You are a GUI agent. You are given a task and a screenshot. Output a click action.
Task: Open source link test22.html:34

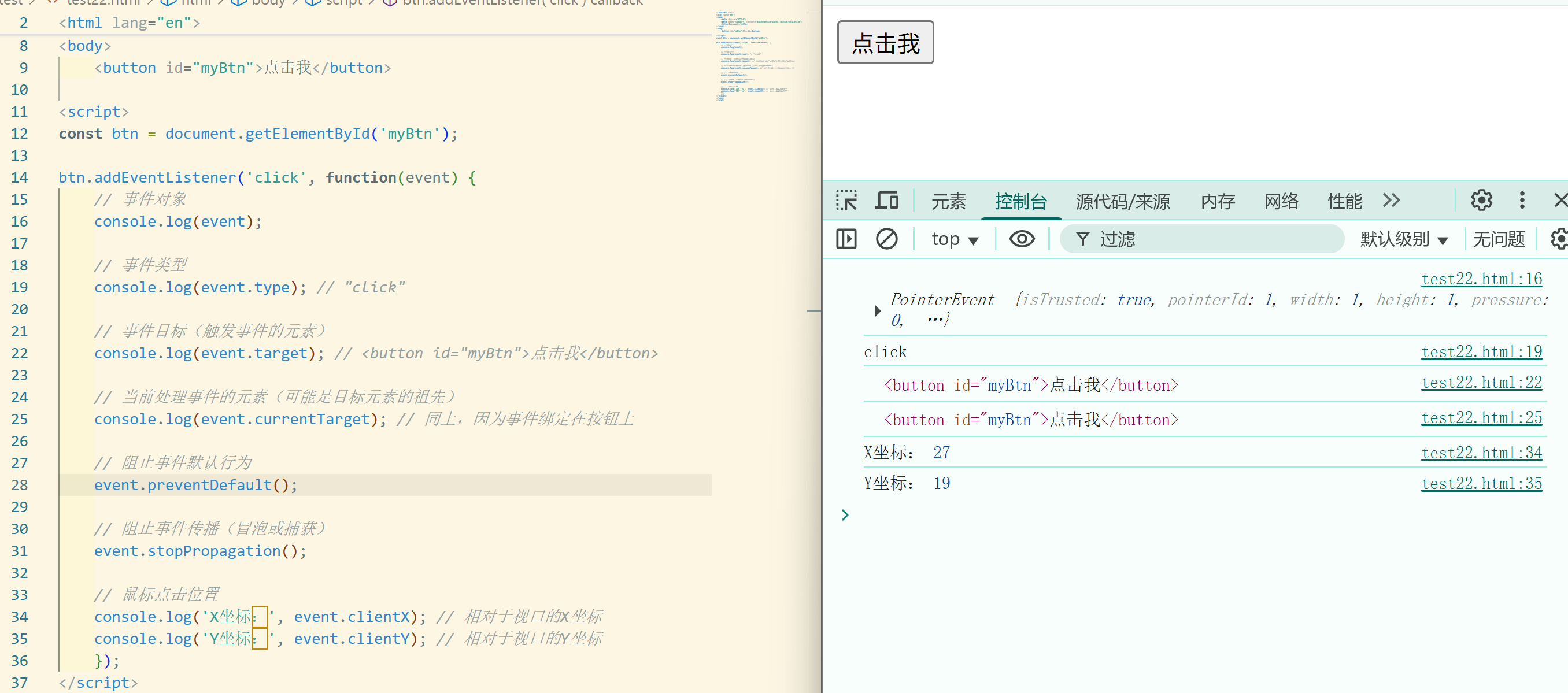point(1481,453)
